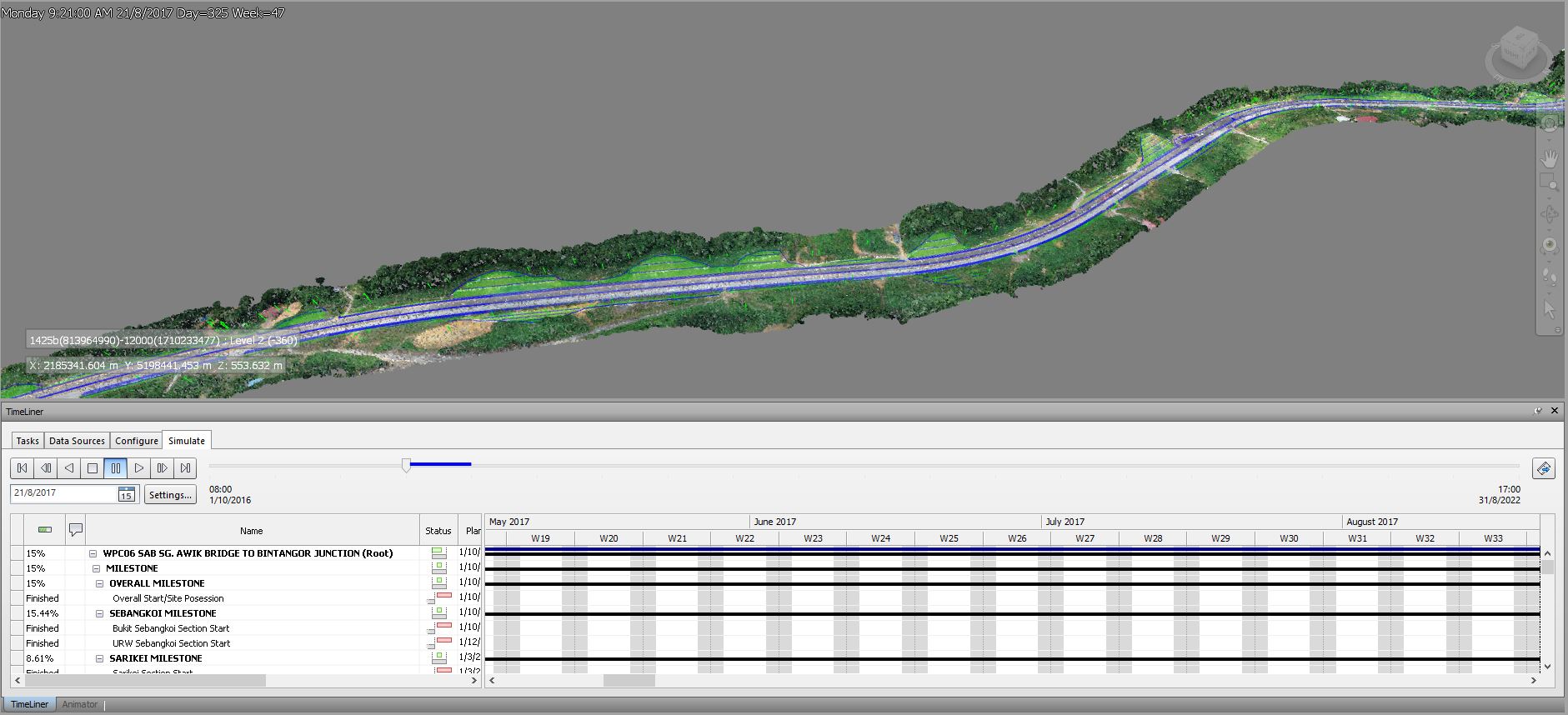Open the calendar date picker icon
This screenshot has width=1568, height=715.
[126, 494]
